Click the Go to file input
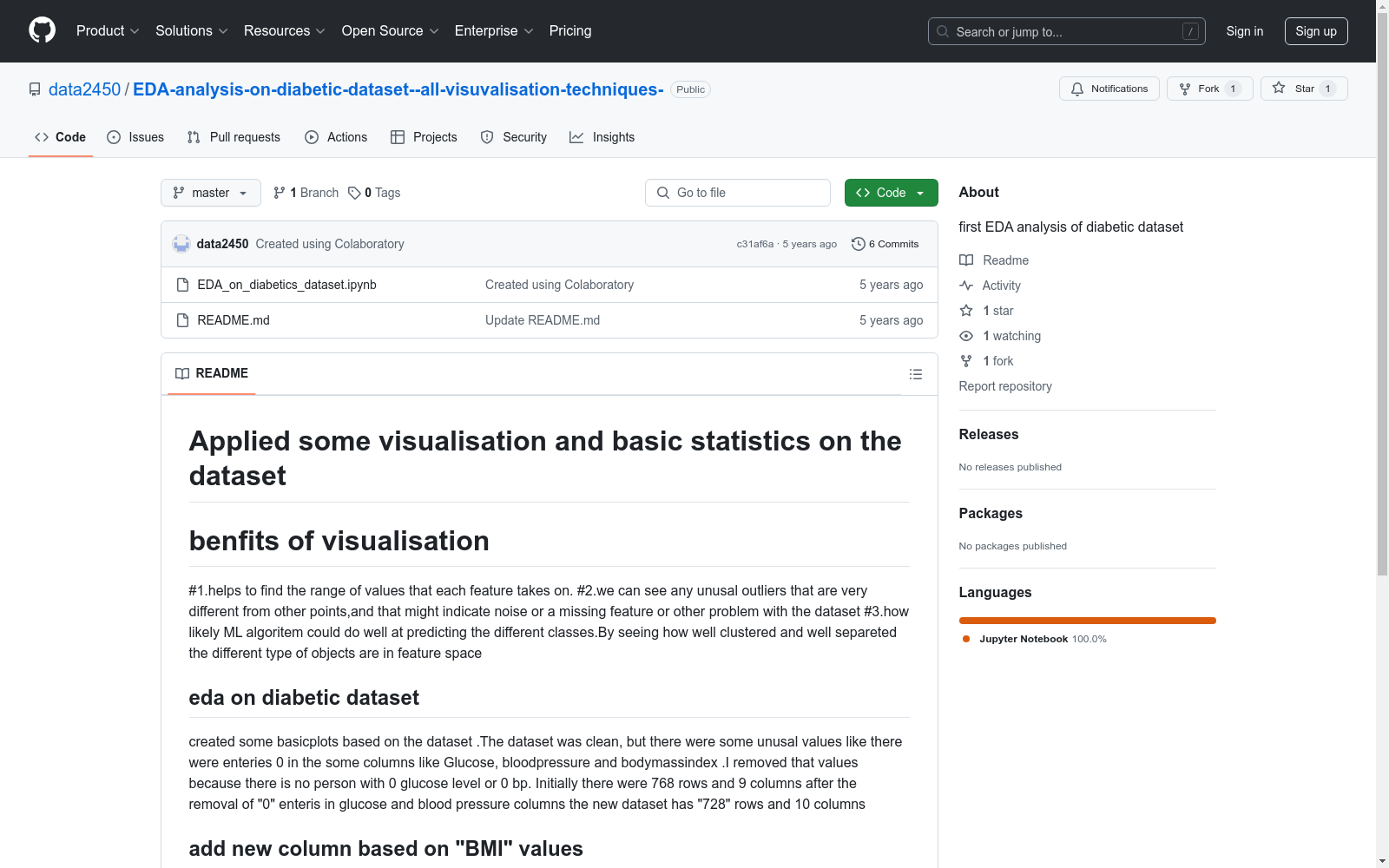 coord(738,193)
